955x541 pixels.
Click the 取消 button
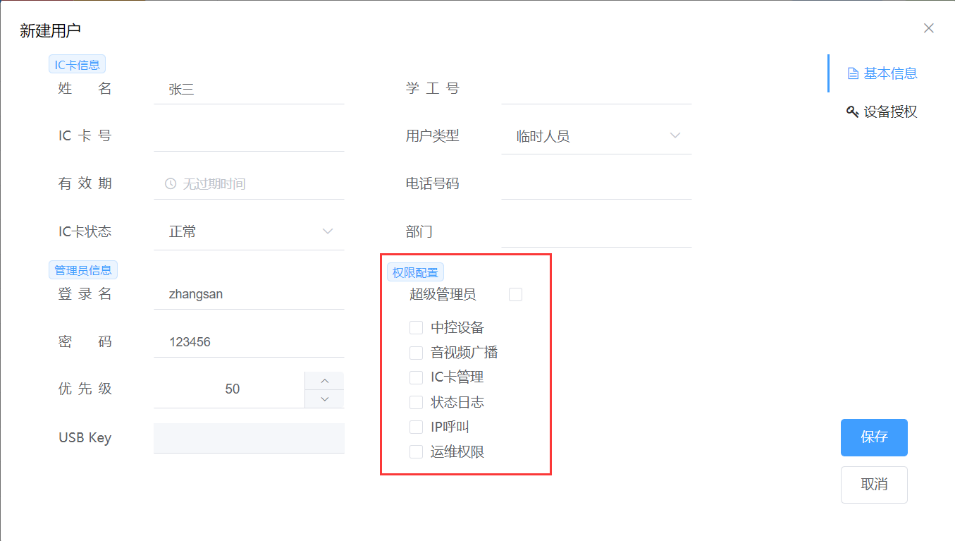[873, 484]
